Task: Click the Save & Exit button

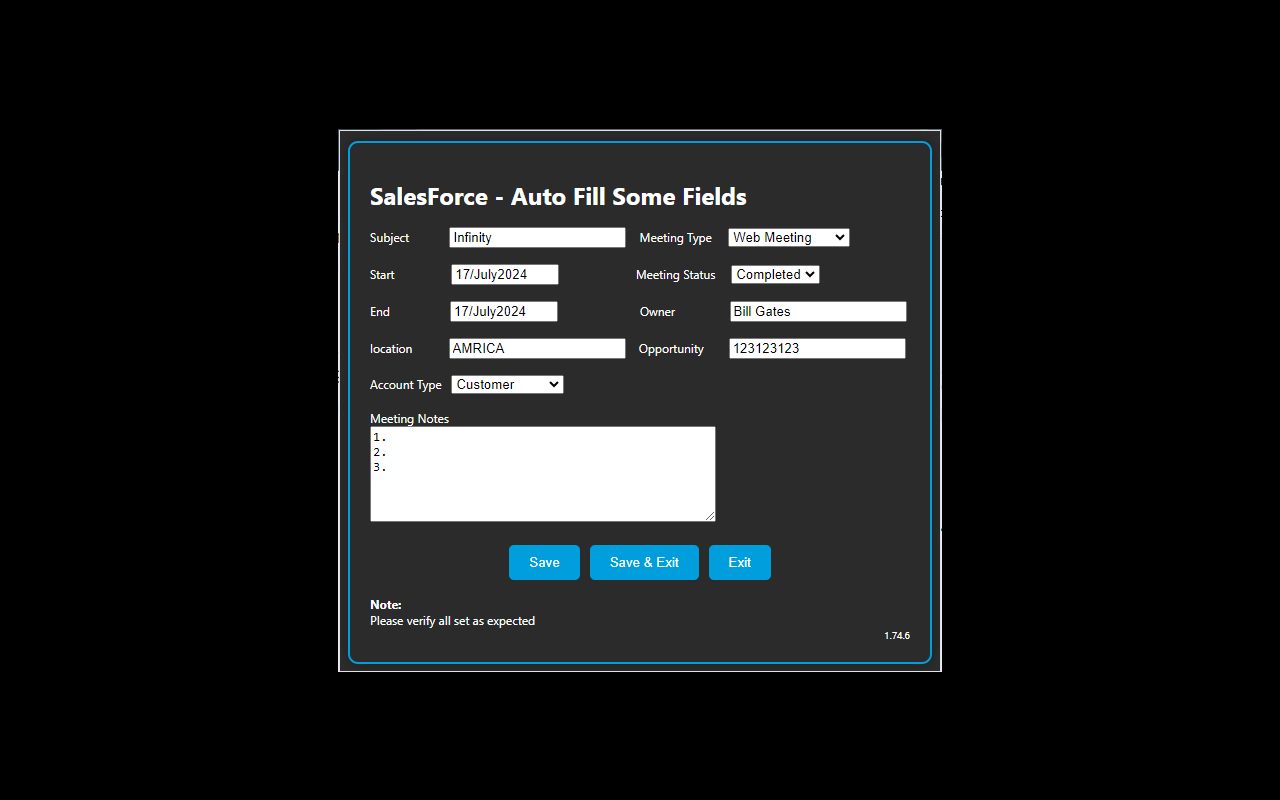Action: tap(644, 562)
